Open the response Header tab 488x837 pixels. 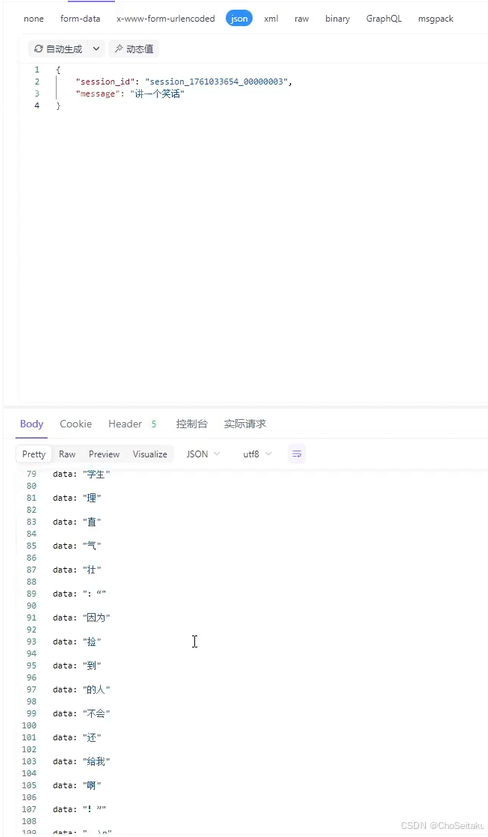(x=125, y=424)
